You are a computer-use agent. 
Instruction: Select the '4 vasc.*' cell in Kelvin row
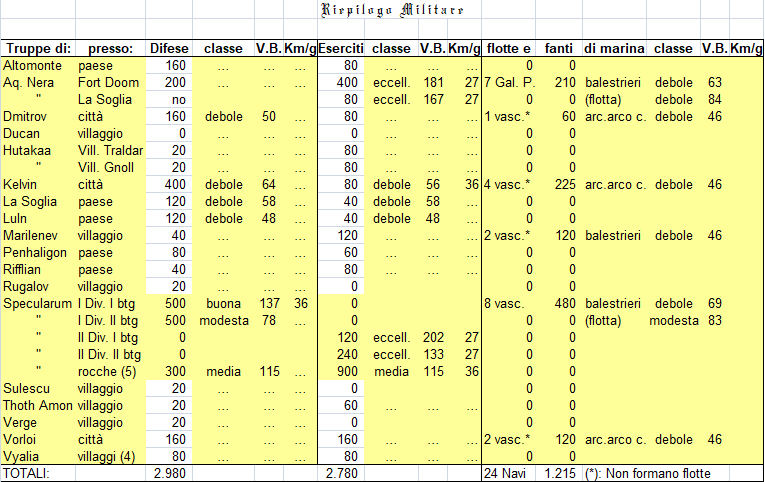[x=507, y=184]
